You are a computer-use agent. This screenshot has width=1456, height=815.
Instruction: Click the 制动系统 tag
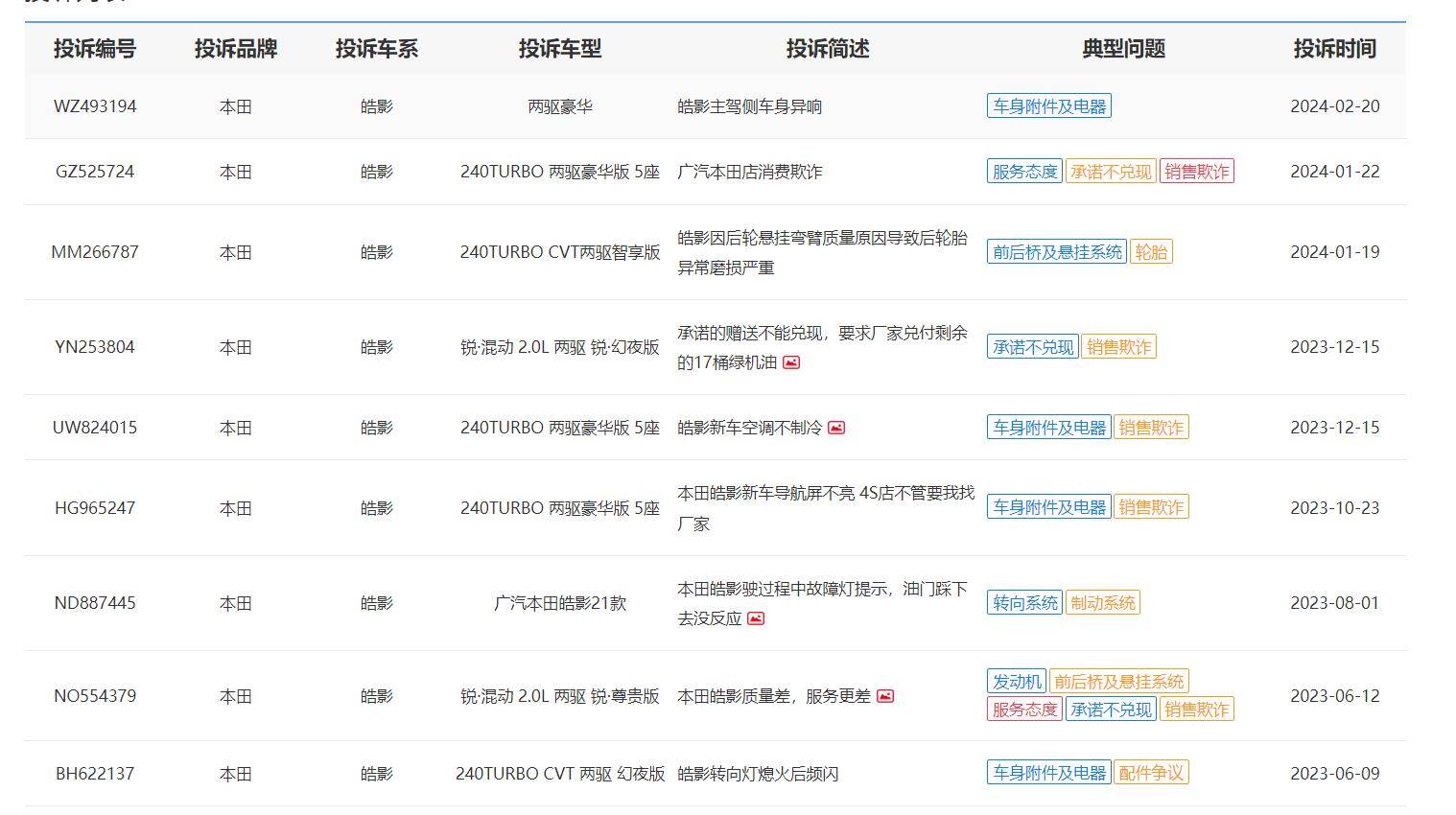[1103, 603]
